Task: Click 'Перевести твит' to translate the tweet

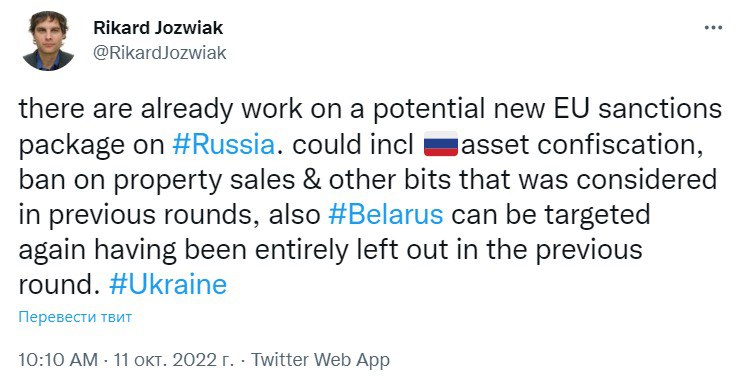Action: pyautogui.click(x=75, y=317)
